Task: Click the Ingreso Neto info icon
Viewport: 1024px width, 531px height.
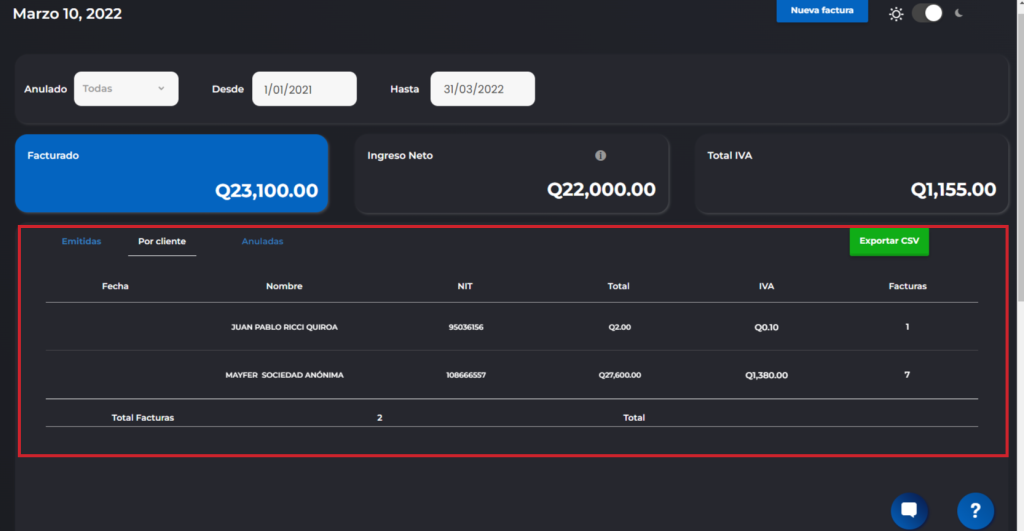Action: 600,156
